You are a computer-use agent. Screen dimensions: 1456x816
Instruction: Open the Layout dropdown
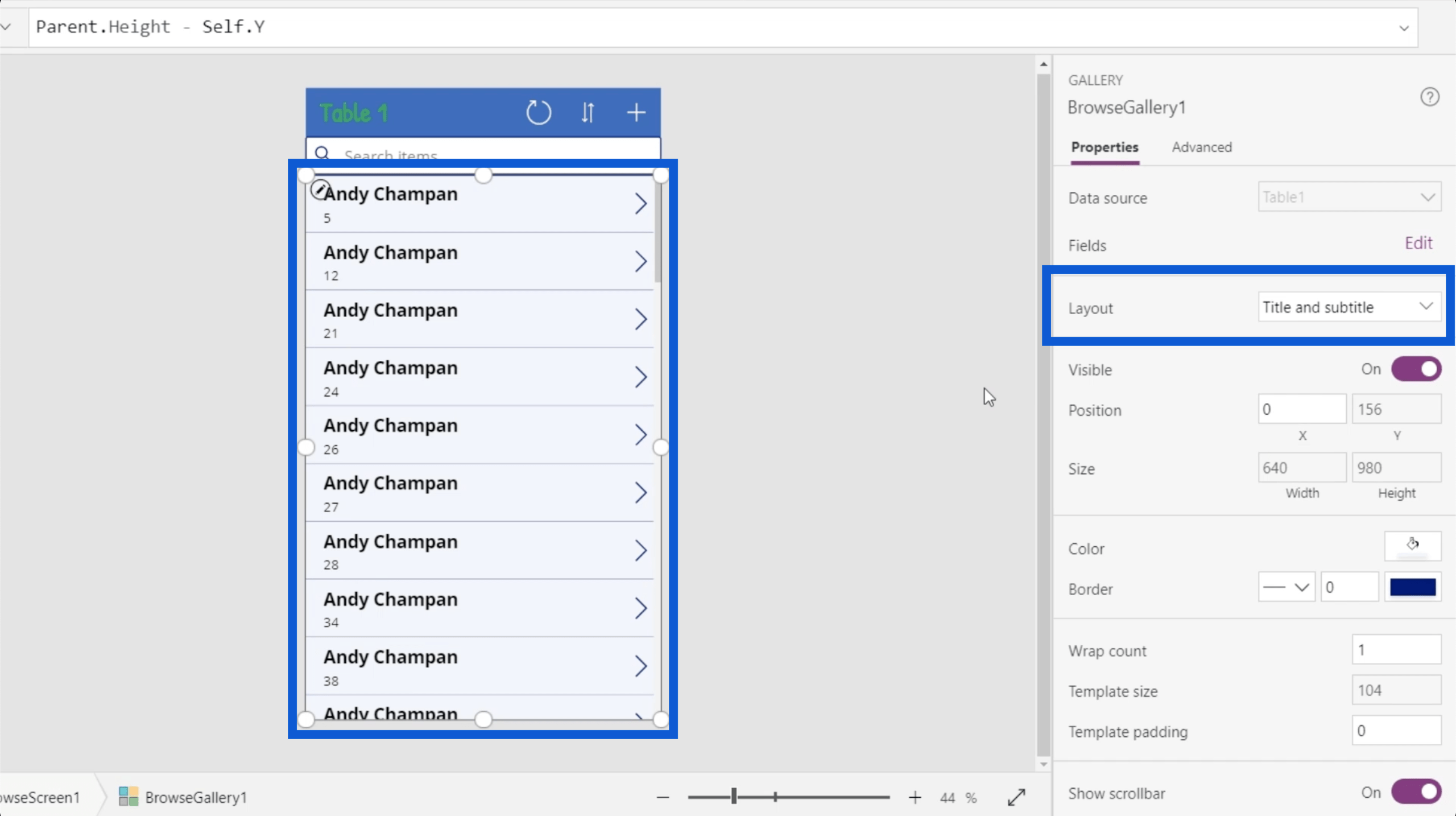click(1349, 307)
